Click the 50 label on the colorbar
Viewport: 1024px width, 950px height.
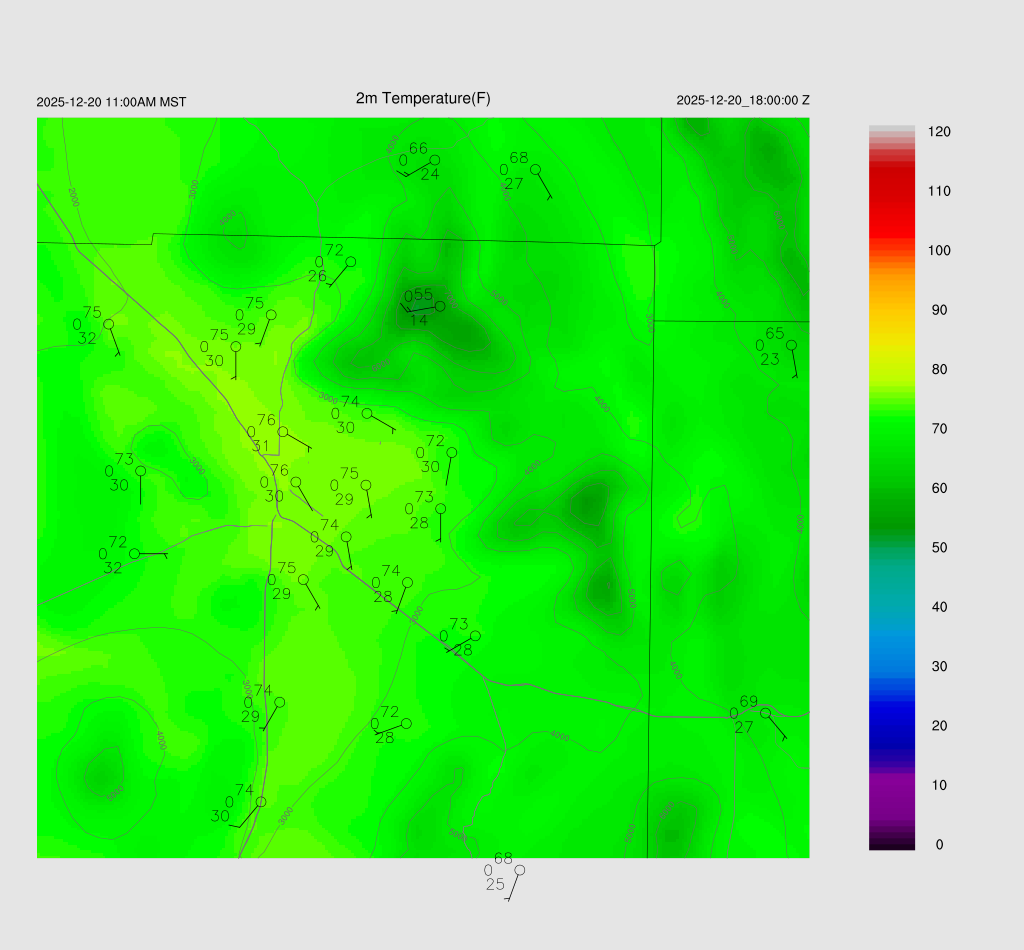tap(939, 548)
